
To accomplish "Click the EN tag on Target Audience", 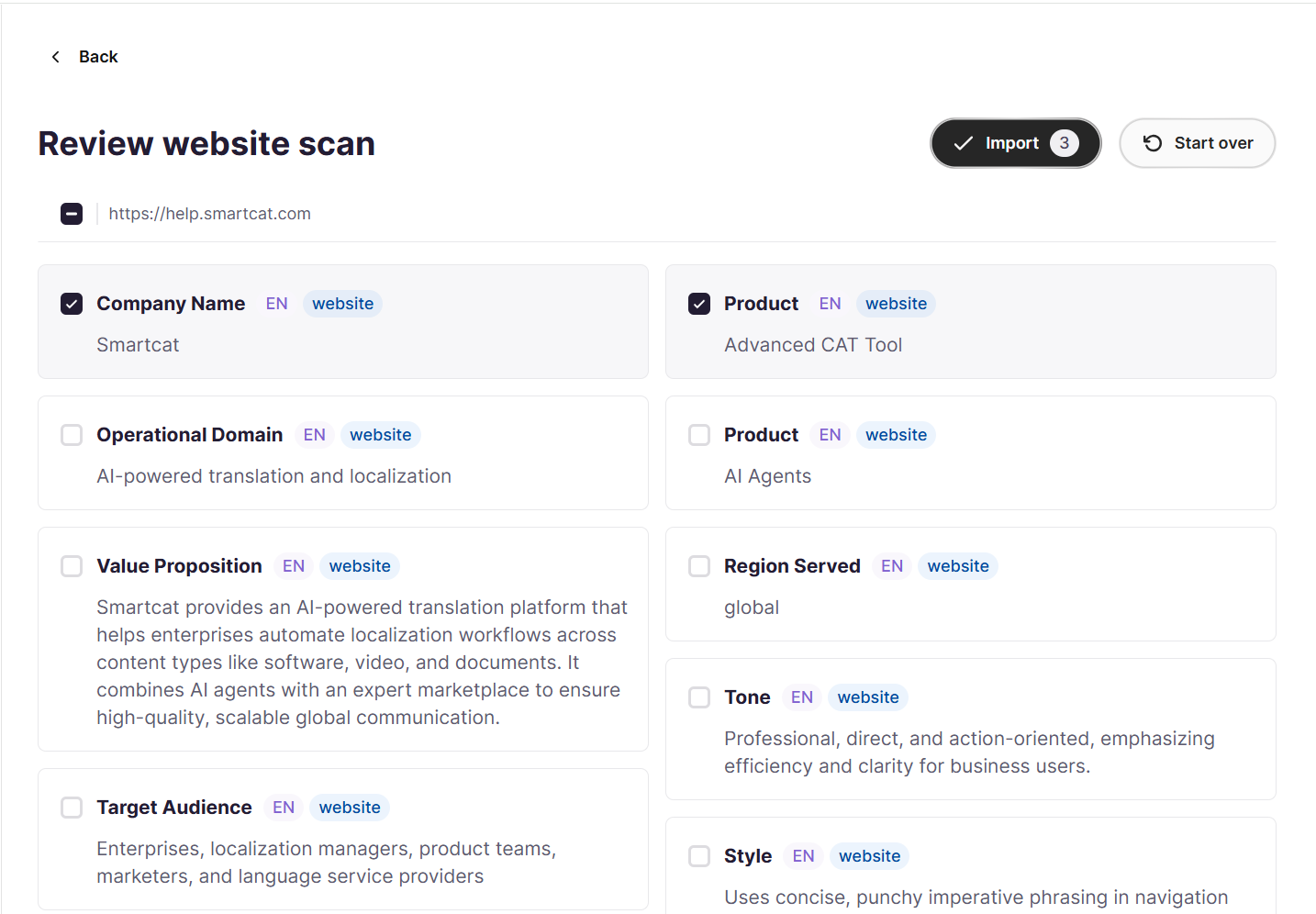I will click(284, 808).
